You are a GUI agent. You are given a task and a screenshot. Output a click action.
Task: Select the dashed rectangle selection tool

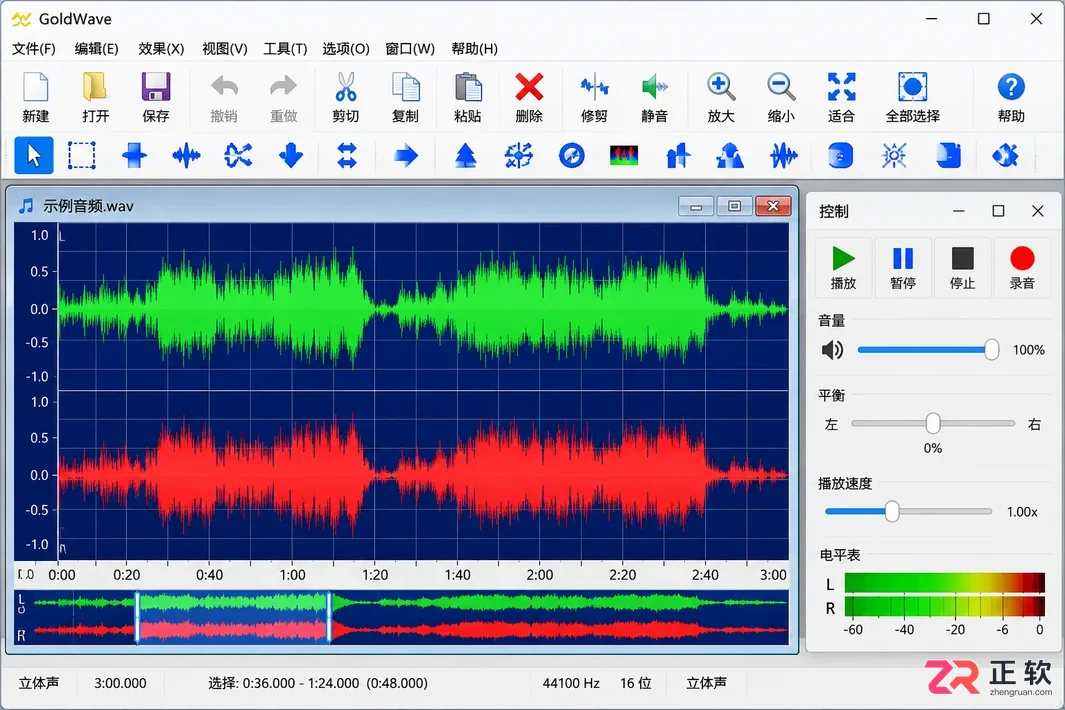(82, 156)
